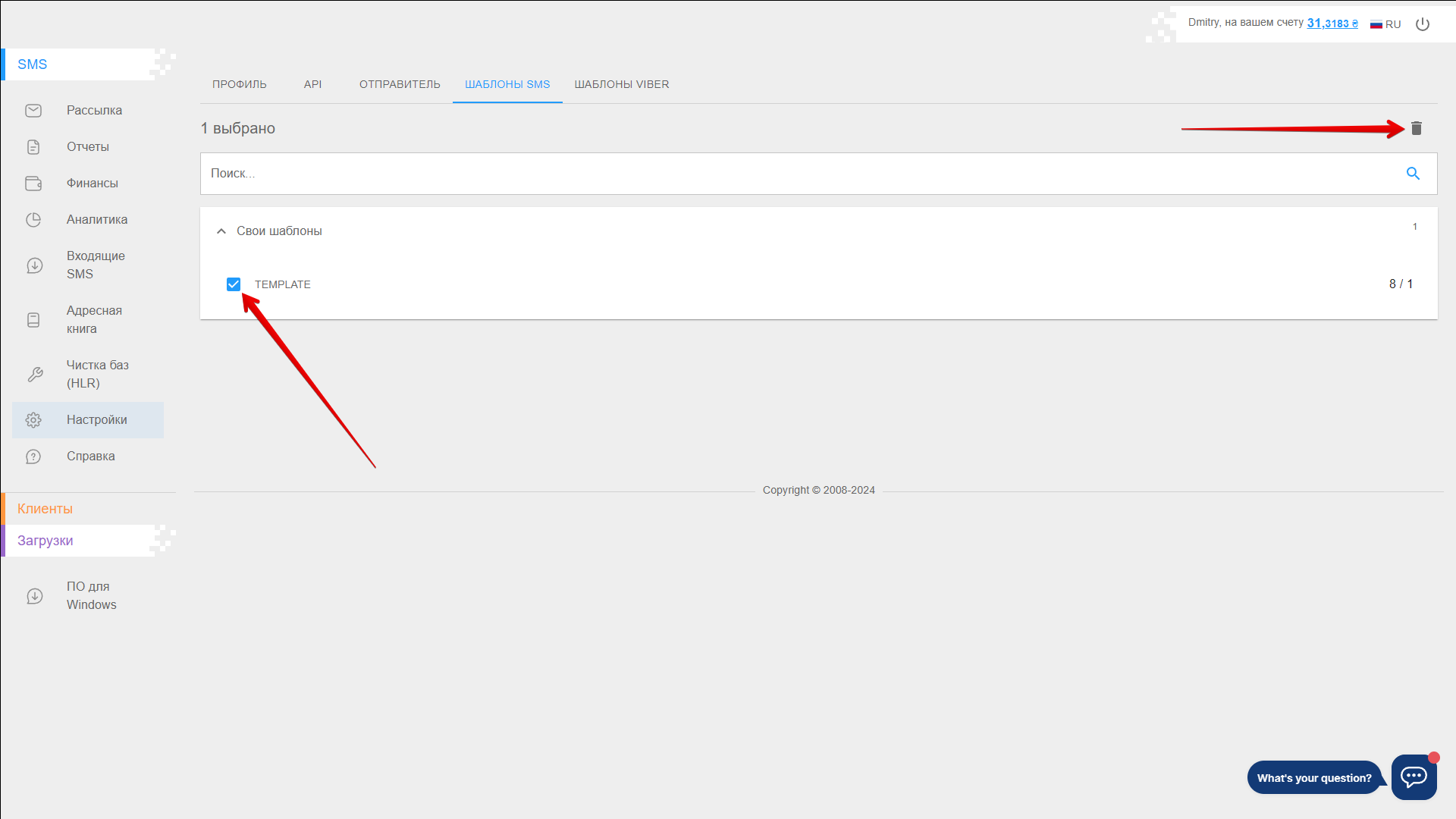Collapse the Загрузки sidebar section
This screenshot has height=819, width=1456.
coord(45,541)
